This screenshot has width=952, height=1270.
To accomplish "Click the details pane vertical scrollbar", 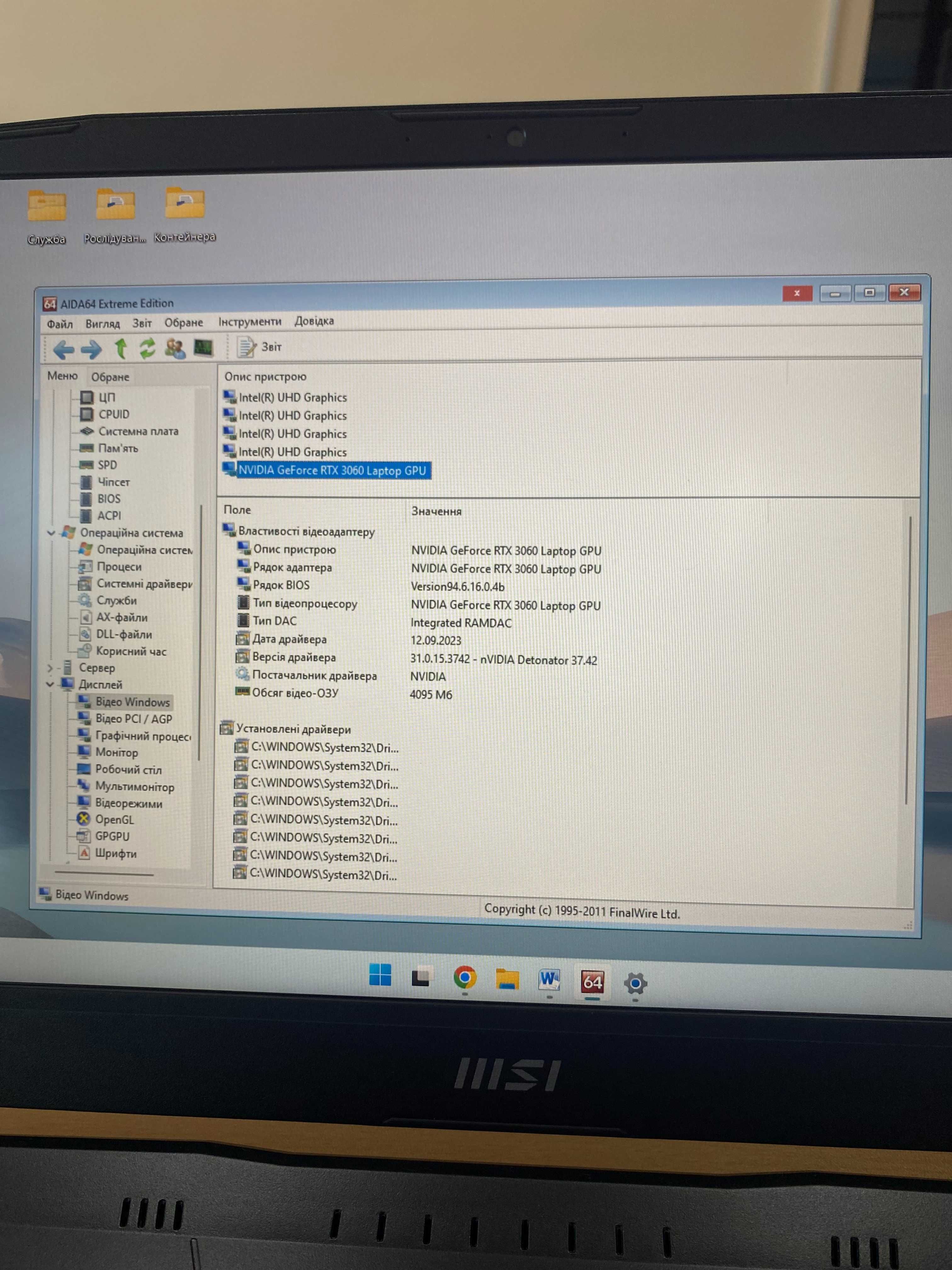I will pos(908,660).
